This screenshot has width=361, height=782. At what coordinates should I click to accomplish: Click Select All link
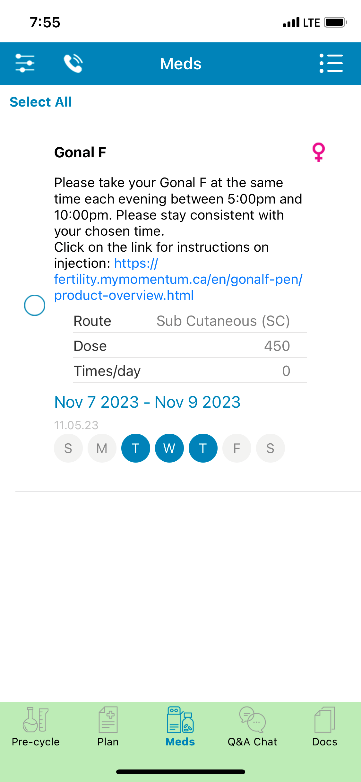point(40,102)
